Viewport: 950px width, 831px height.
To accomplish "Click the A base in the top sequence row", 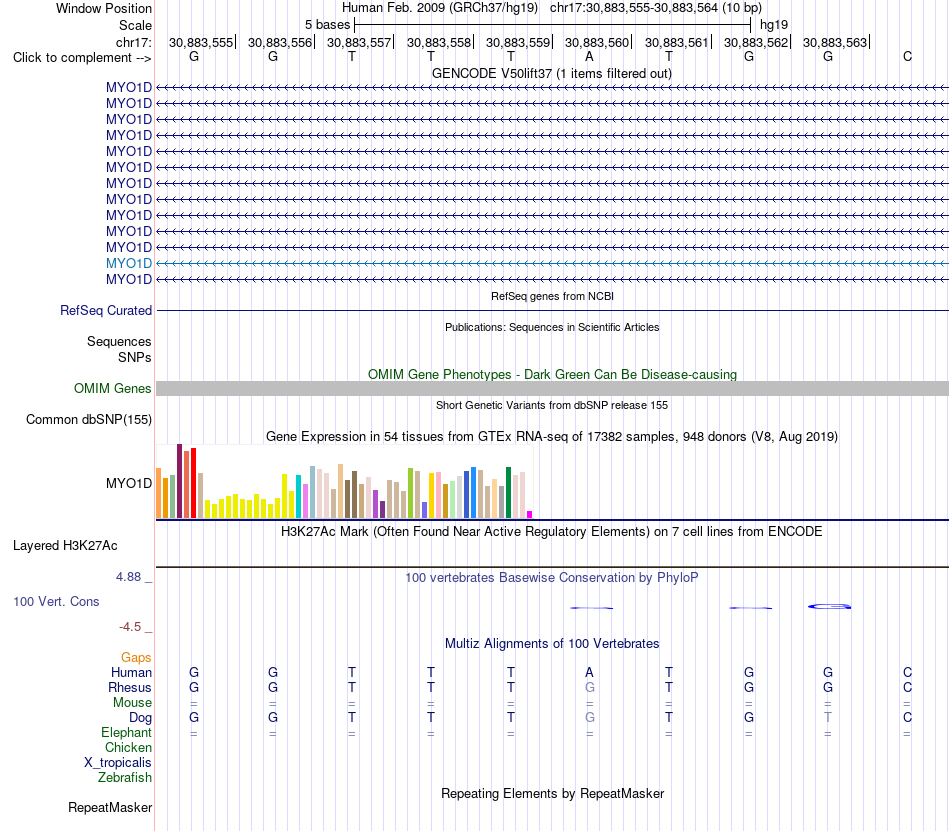I will coord(589,56).
